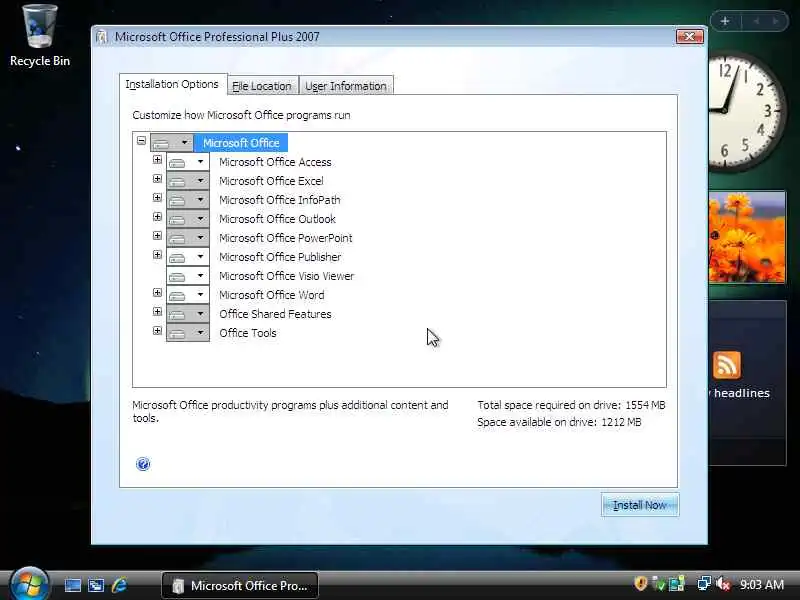The height and width of the screenshot is (600, 800).
Task: Click the 'Space available on drive' text
Action: tap(559, 422)
